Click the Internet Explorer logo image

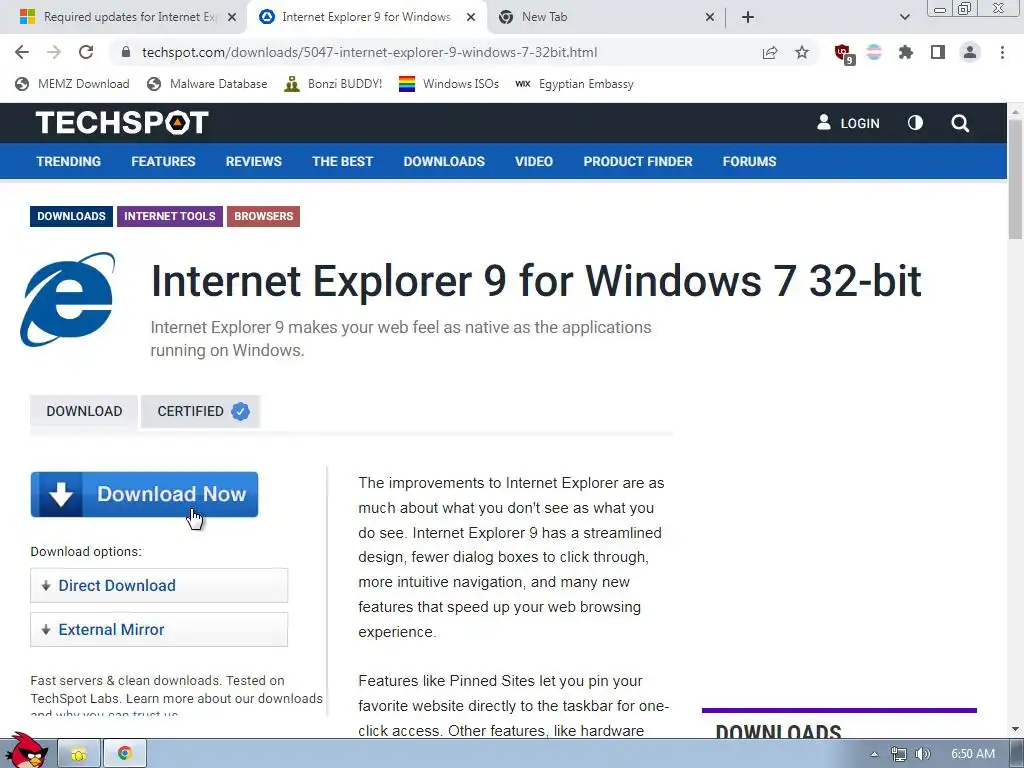(x=67, y=299)
